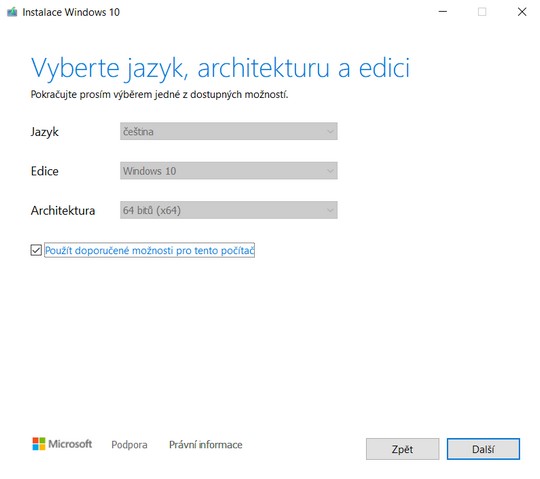Open the Právní informace link

tap(206, 445)
